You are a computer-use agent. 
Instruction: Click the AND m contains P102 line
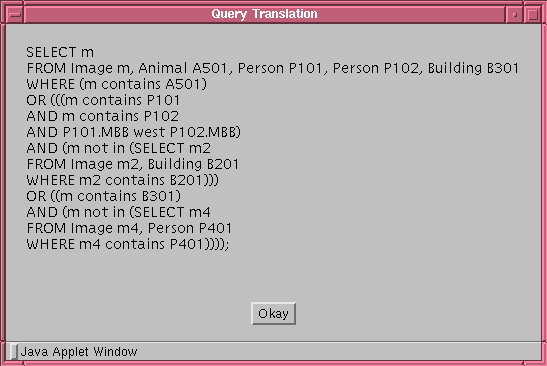click(x=103, y=116)
